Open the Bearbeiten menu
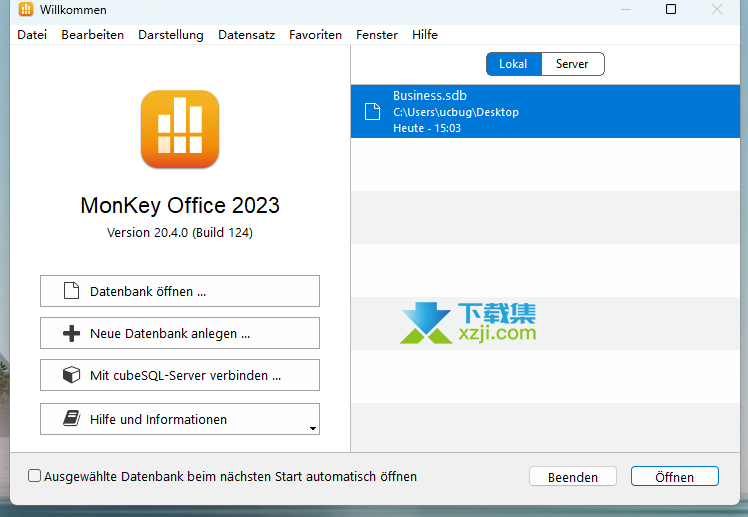This screenshot has height=517, width=748. [93, 35]
